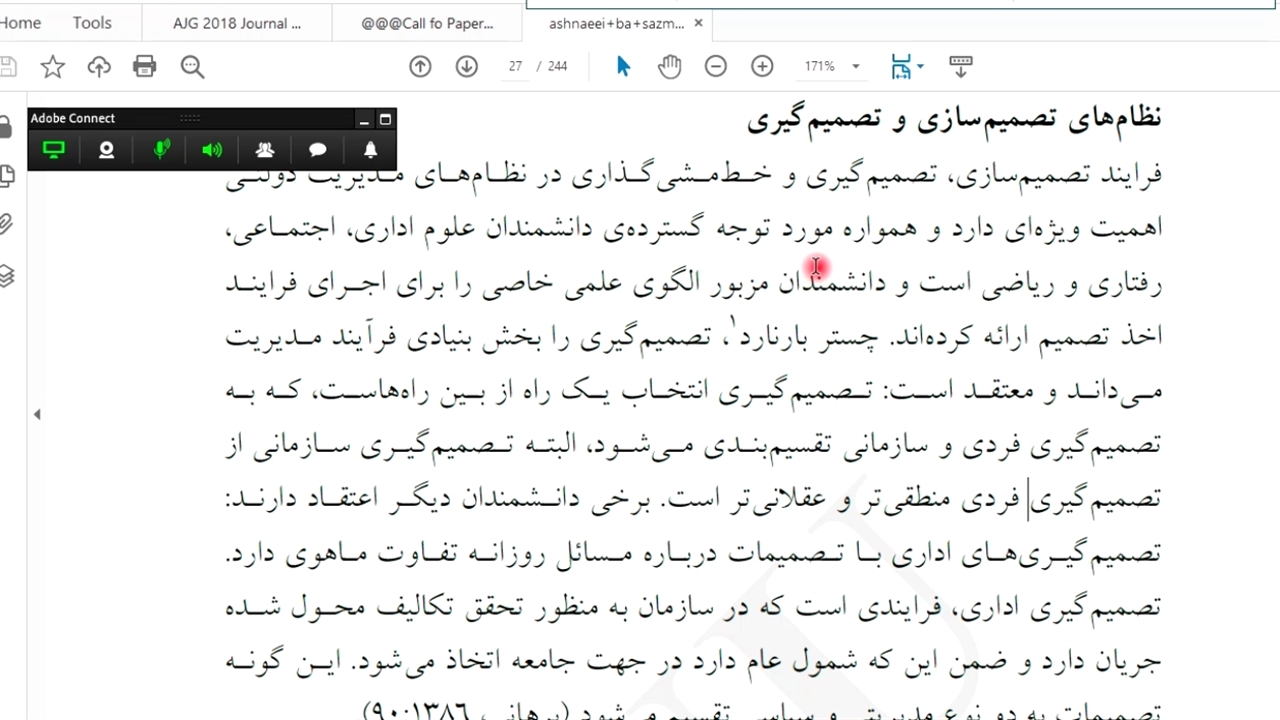Click the page number field showing 27
The width and height of the screenshot is (1280, 720).
tap(515, 66)
